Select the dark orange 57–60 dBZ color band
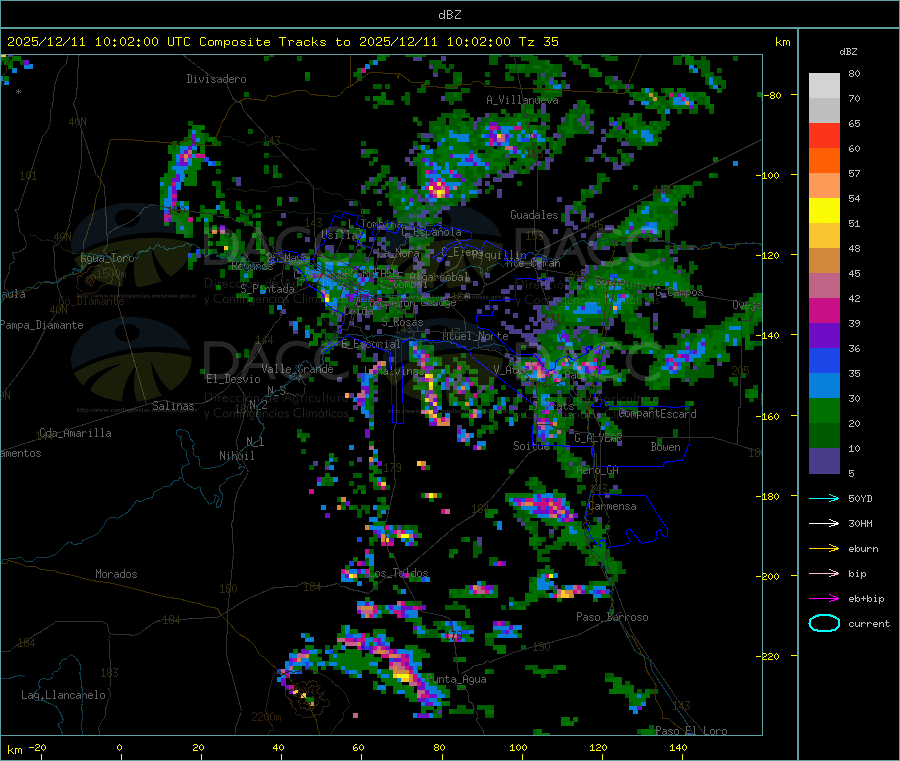This screenshot has height=761, width=900. tap(824, 161)
